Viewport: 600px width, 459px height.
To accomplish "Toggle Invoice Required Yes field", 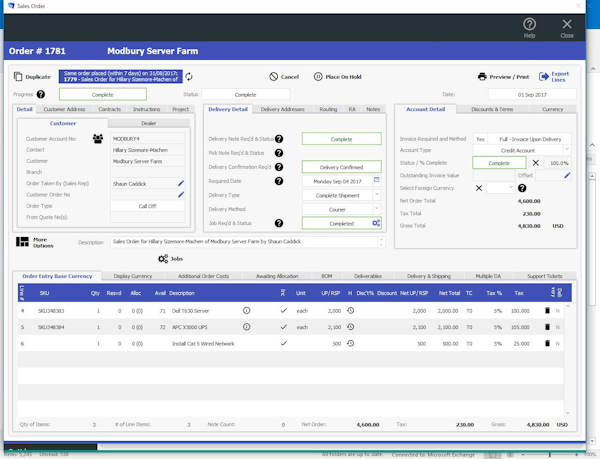I will 480,139.
